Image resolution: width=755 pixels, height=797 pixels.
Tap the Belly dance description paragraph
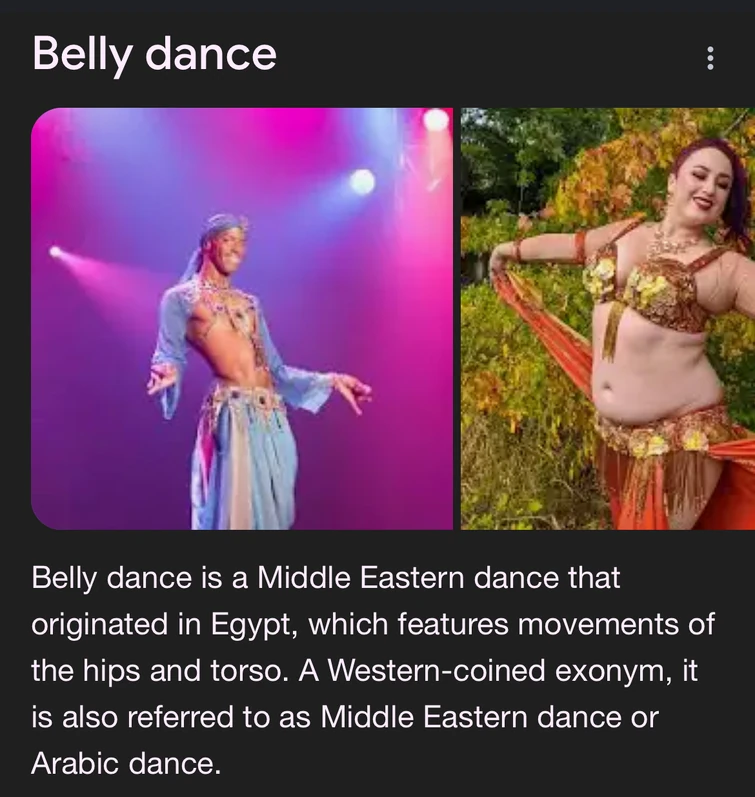point(373,670)
